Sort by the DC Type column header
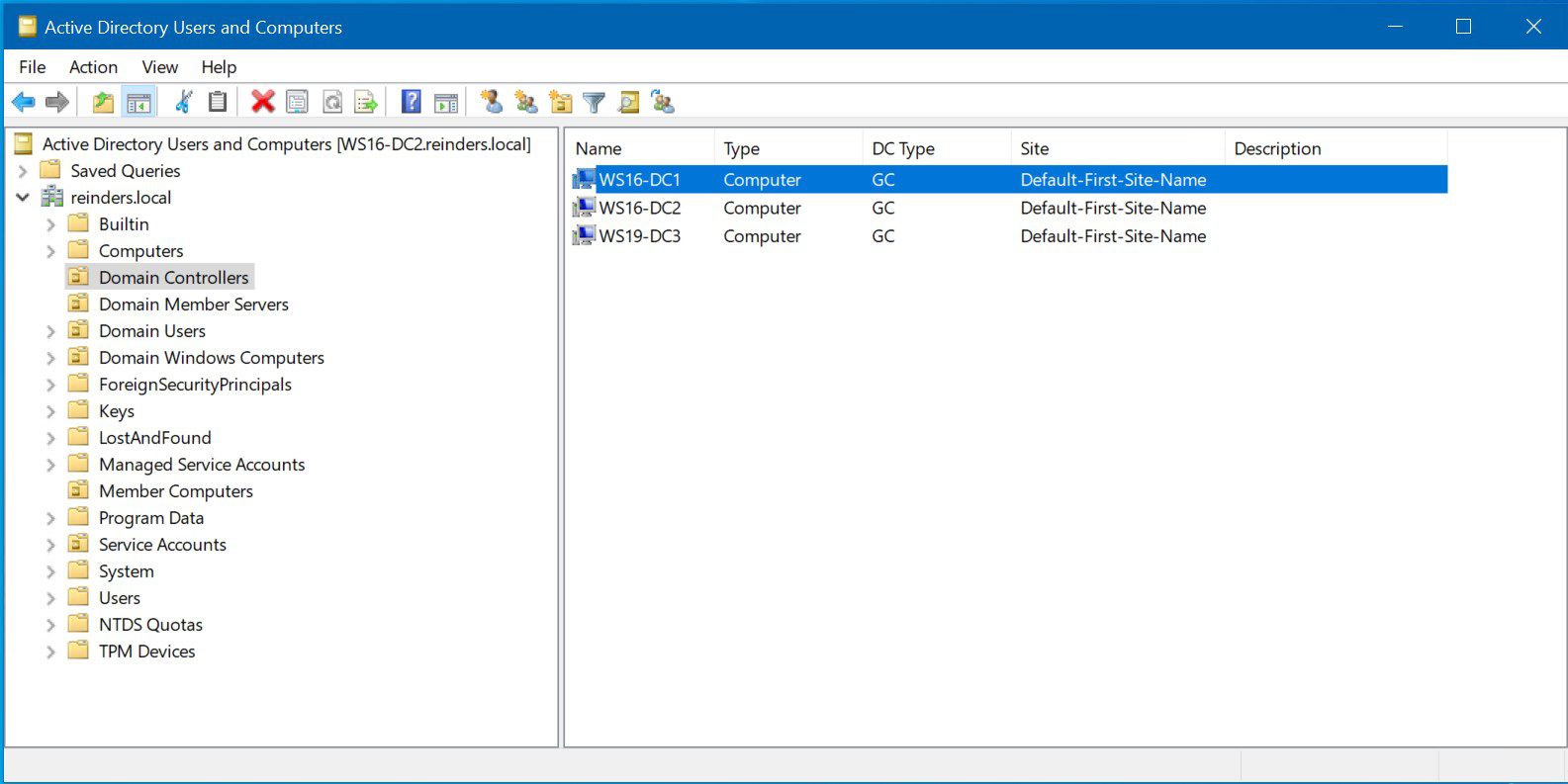 pos(937,148)
